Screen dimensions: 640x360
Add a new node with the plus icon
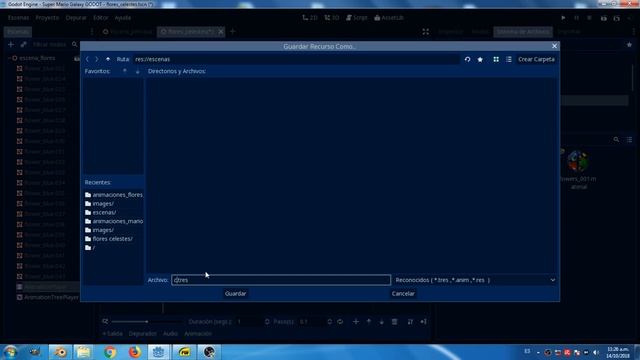click(x=11, y=44)
